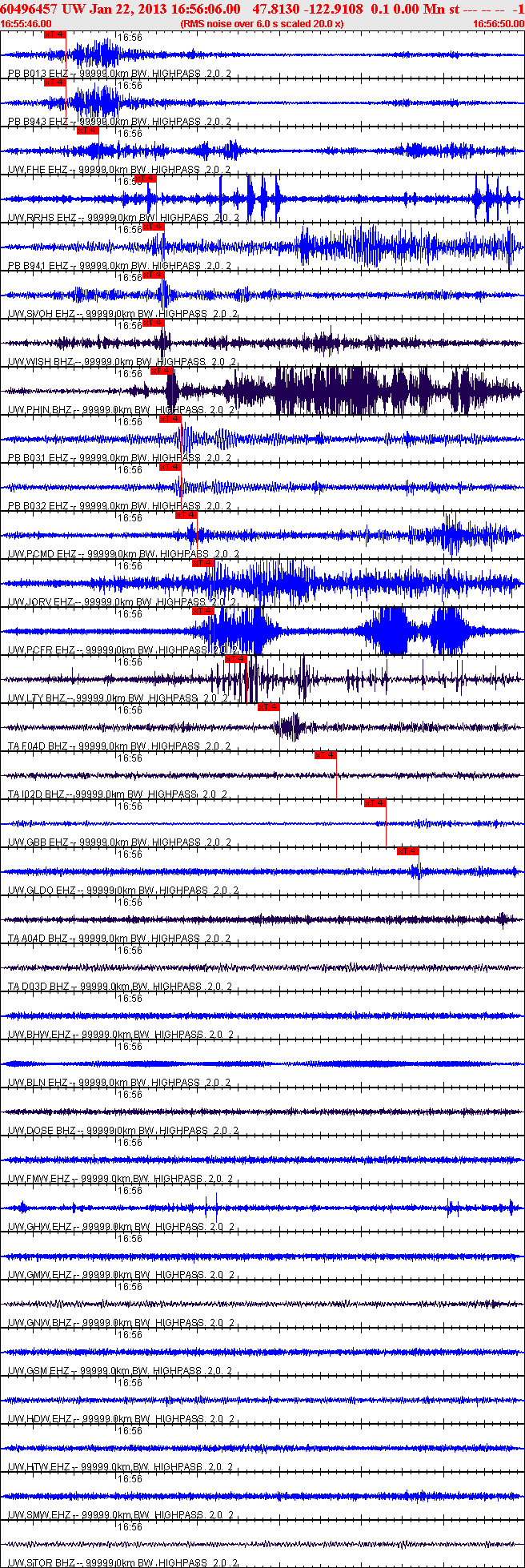Click the UW JORV EHZ station label
The width and height of the screenshot is (525, 1568).
coord(41,602)
